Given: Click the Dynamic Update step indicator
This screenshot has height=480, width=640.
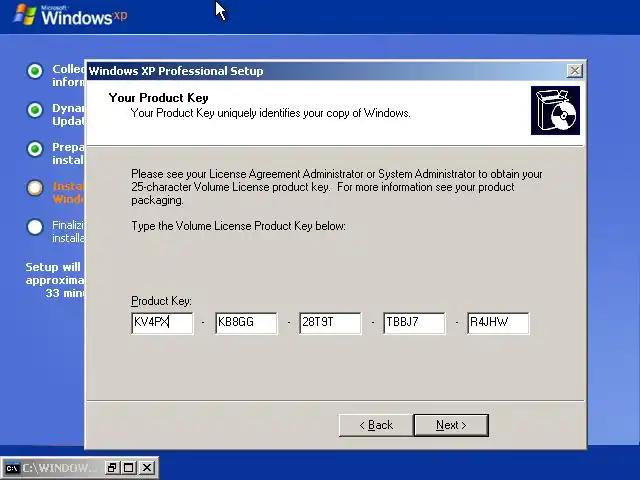Looking at the screenshot, I should (x=35, y=110).
